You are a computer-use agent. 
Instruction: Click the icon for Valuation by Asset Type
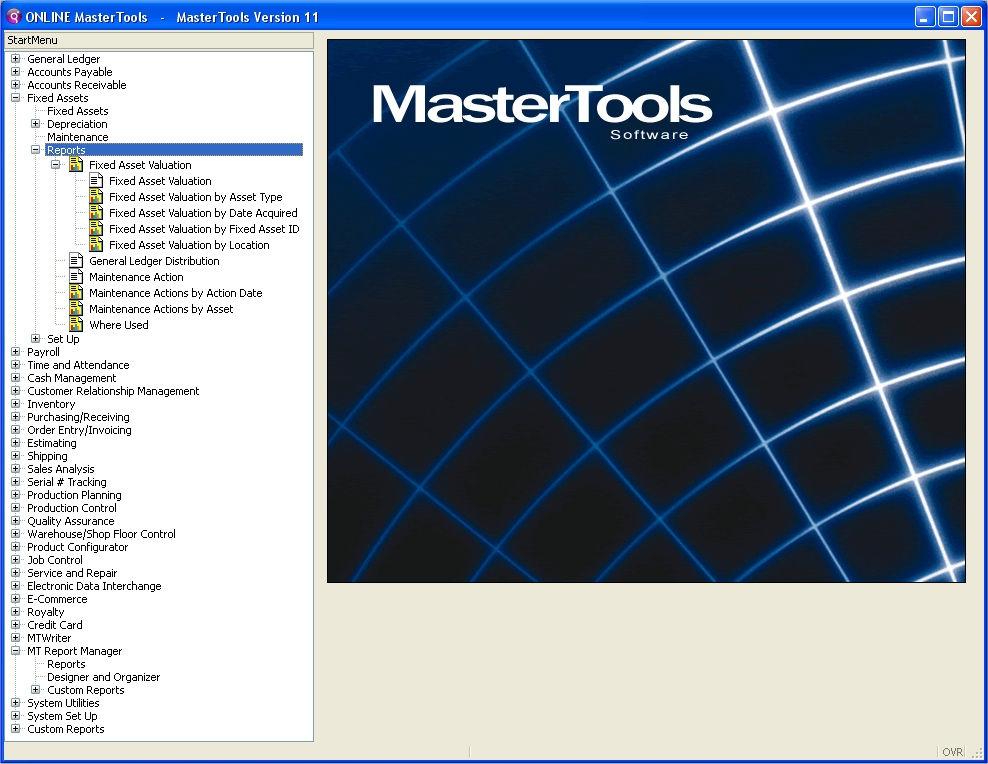pyautogui.click(x=96, y=197)
